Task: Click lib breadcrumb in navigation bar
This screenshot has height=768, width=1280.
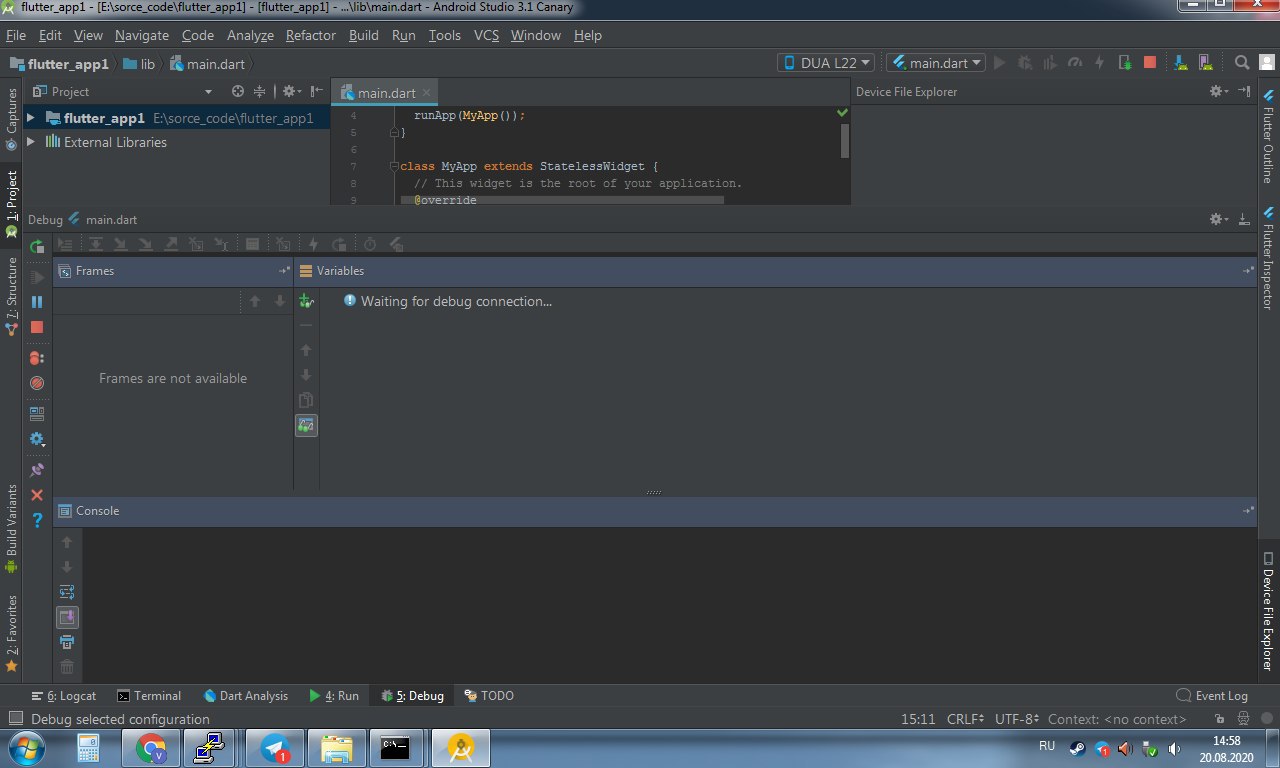Action: pos(139,63)
